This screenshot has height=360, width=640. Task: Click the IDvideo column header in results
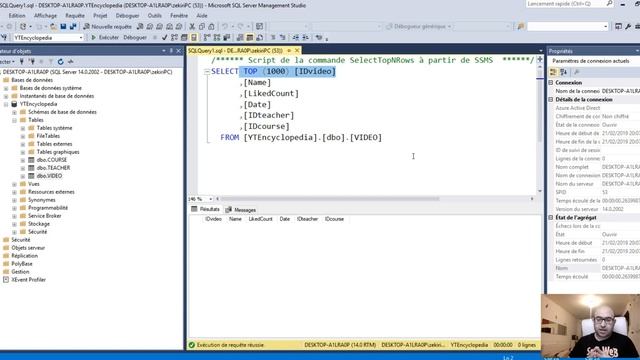[x=213, y=219]
